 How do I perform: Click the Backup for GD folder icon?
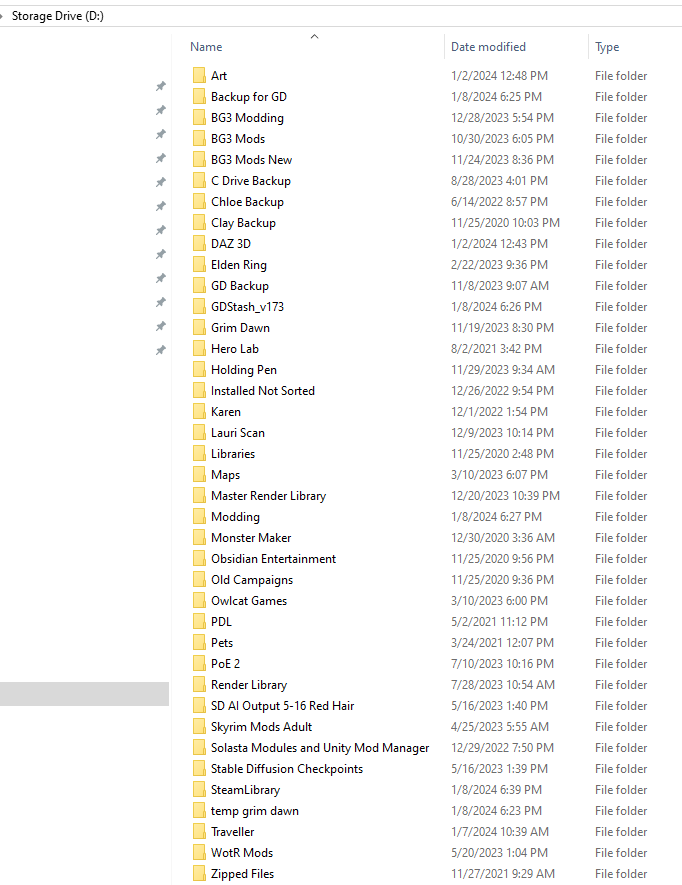click(x=199, y=97)
